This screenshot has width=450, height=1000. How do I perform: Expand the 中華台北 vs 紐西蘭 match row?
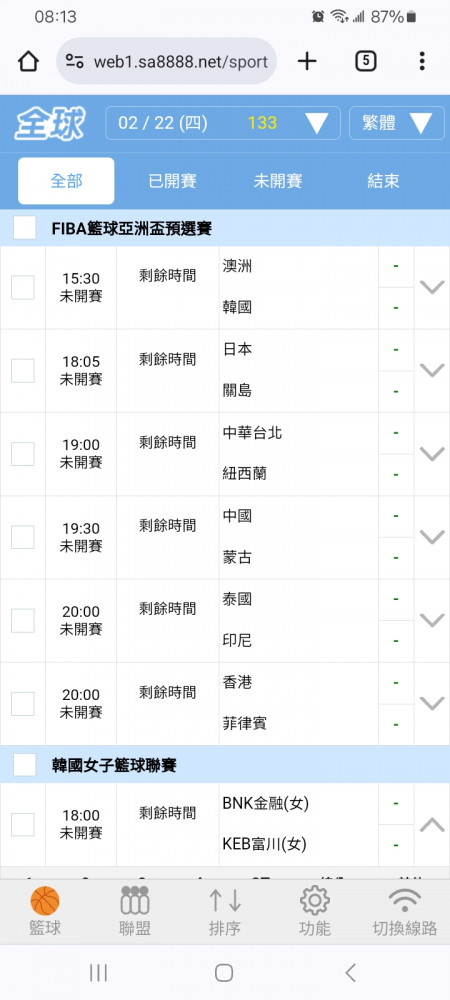[x=432, y=453]
